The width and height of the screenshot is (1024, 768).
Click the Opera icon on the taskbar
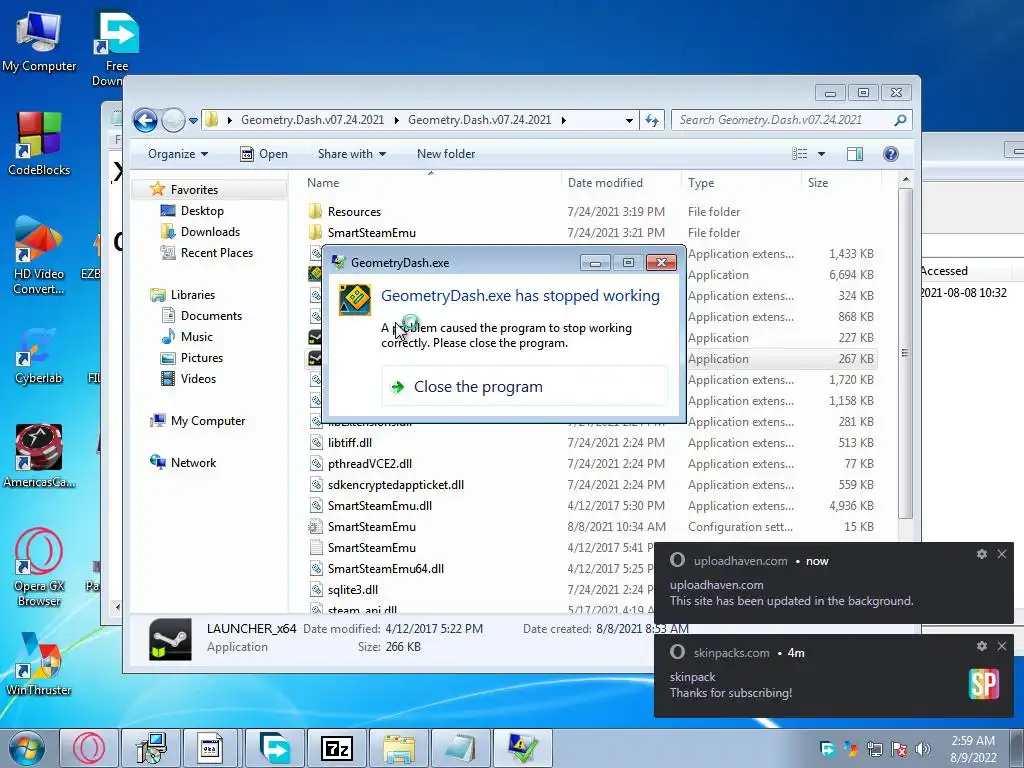[x=89, y=748]
